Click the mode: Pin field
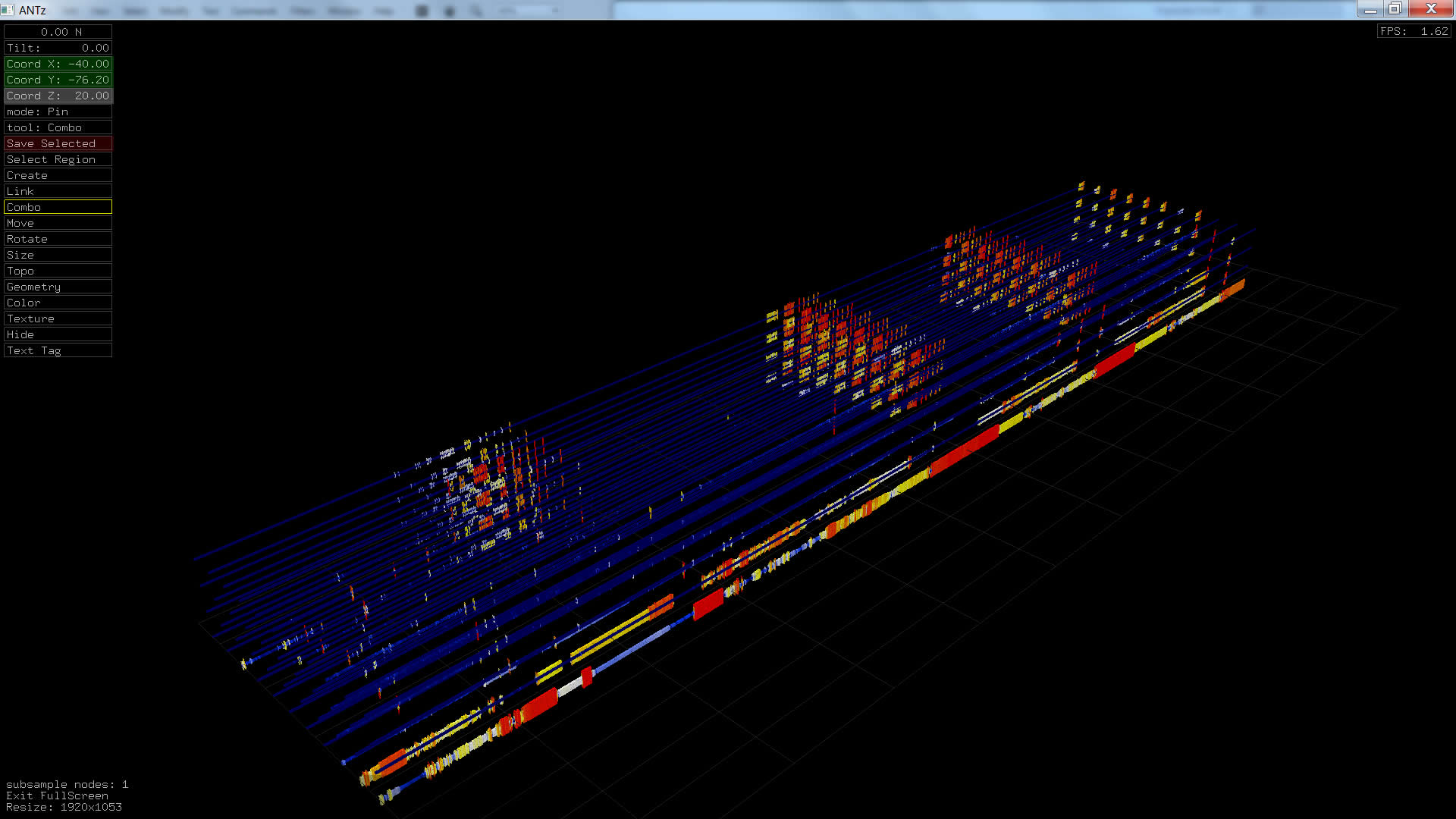 click(x=58, y=111)
